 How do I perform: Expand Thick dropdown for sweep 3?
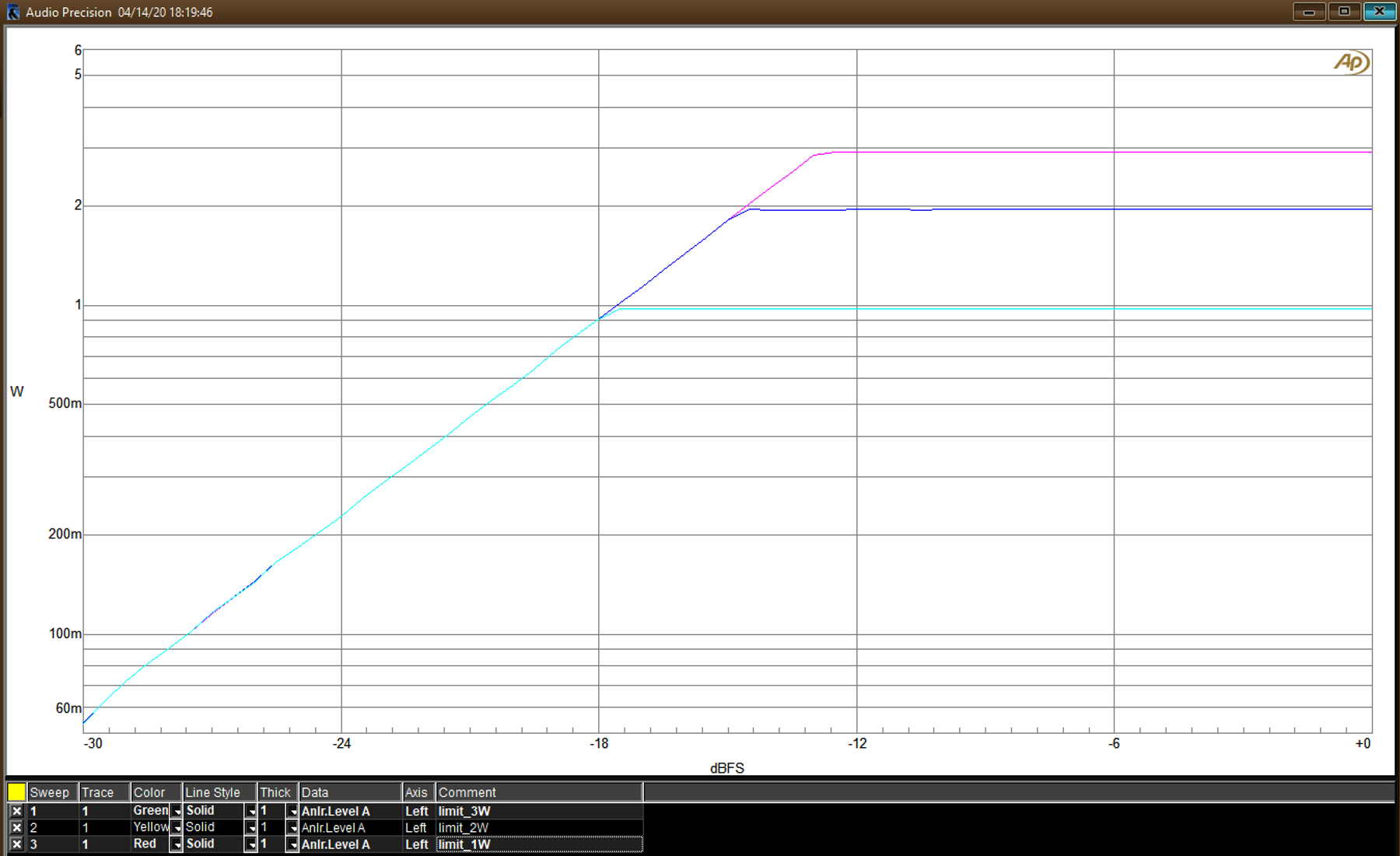[292, 844]
